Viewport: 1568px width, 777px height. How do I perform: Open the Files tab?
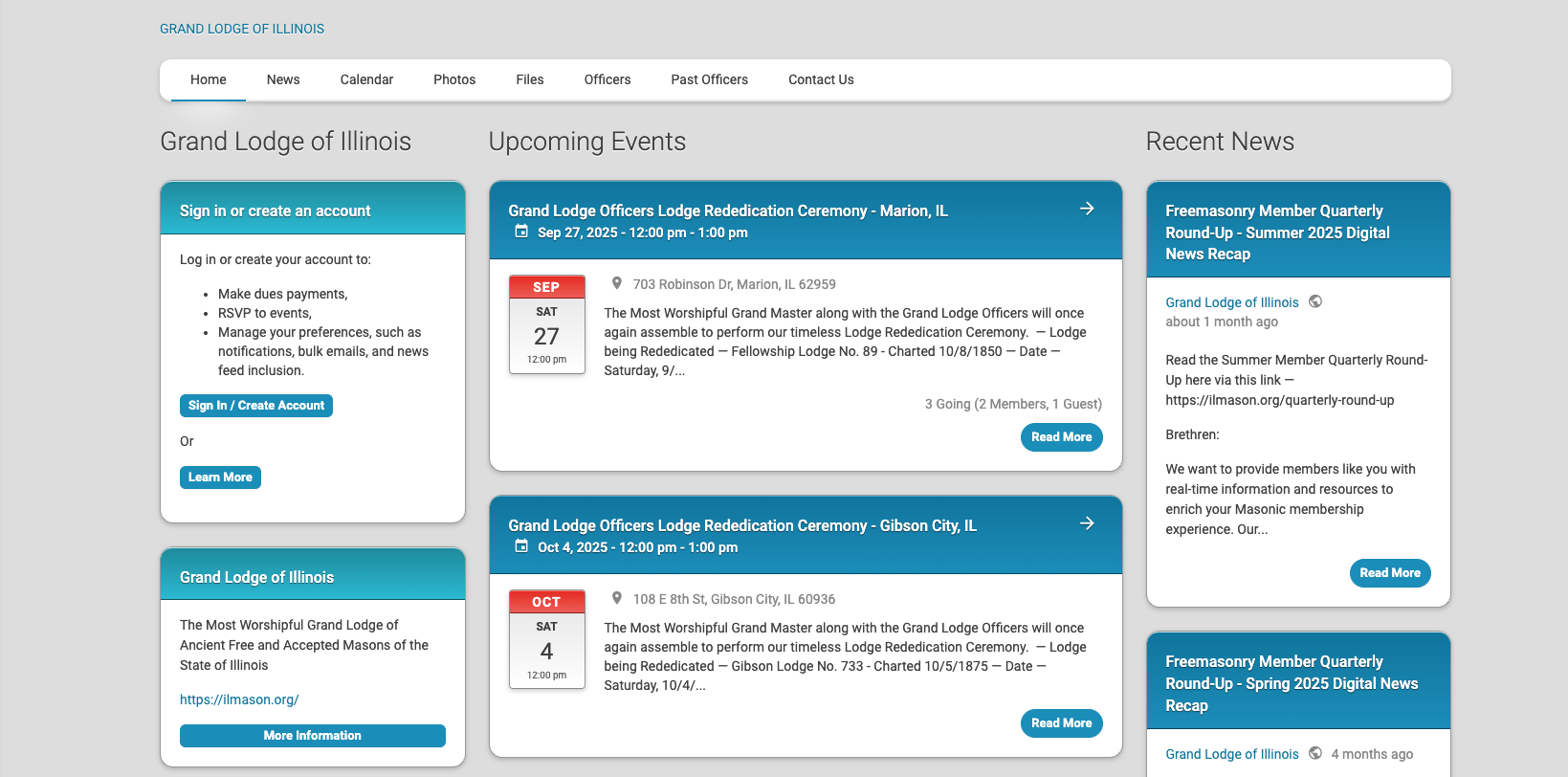tap(530, 79)
